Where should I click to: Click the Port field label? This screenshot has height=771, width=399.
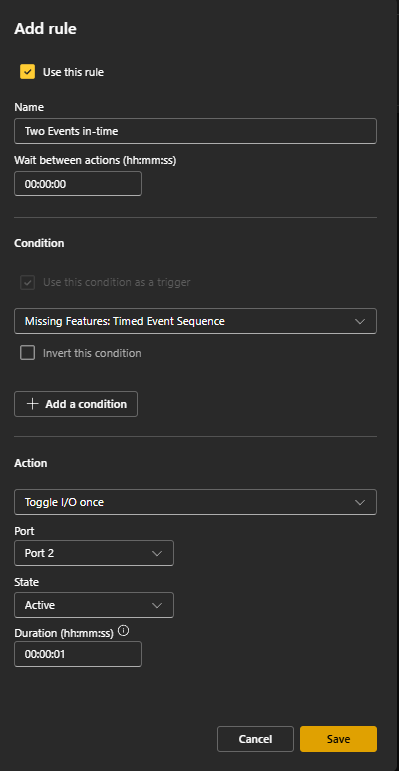(25, 532)
